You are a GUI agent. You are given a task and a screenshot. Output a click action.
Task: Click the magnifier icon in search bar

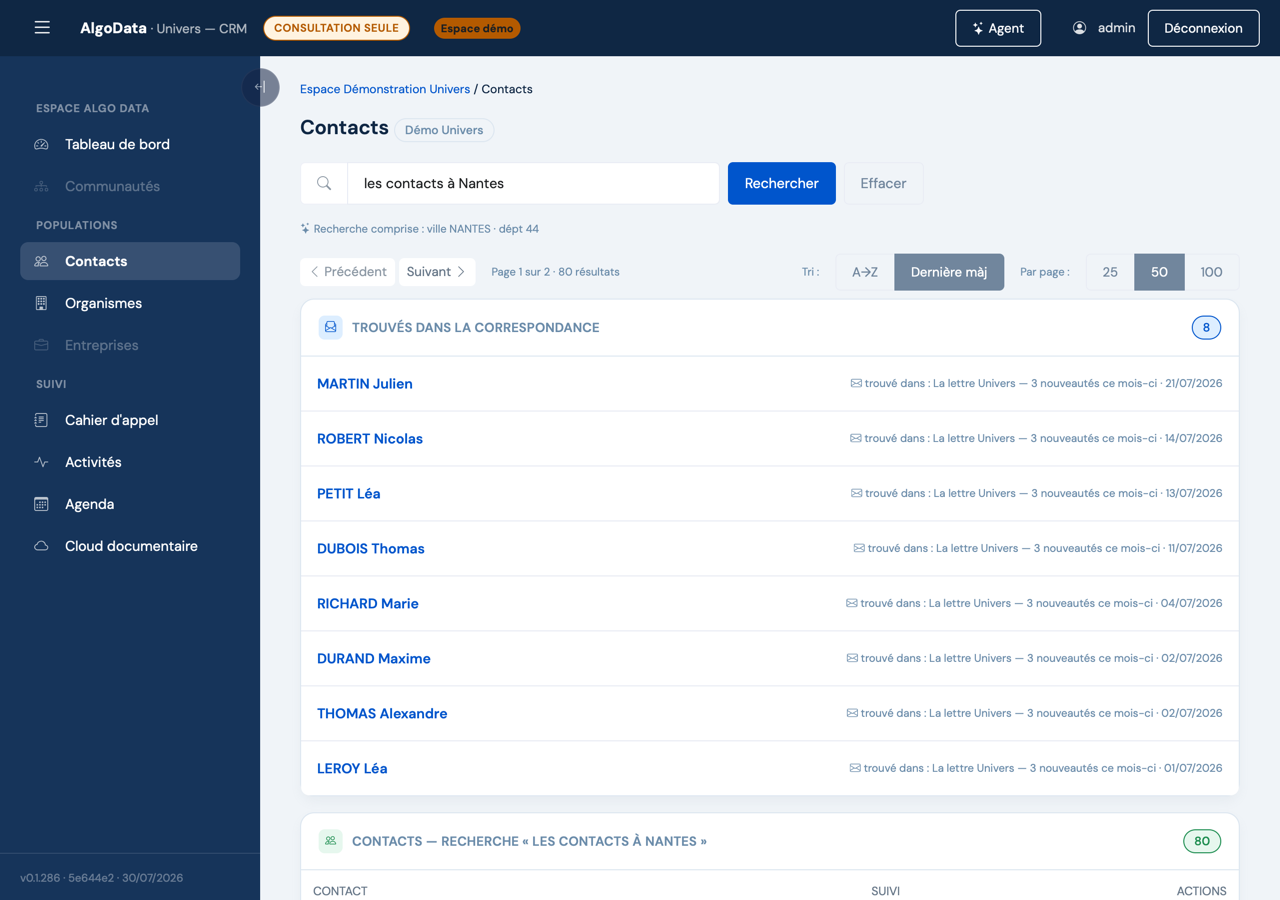[324, 183]
